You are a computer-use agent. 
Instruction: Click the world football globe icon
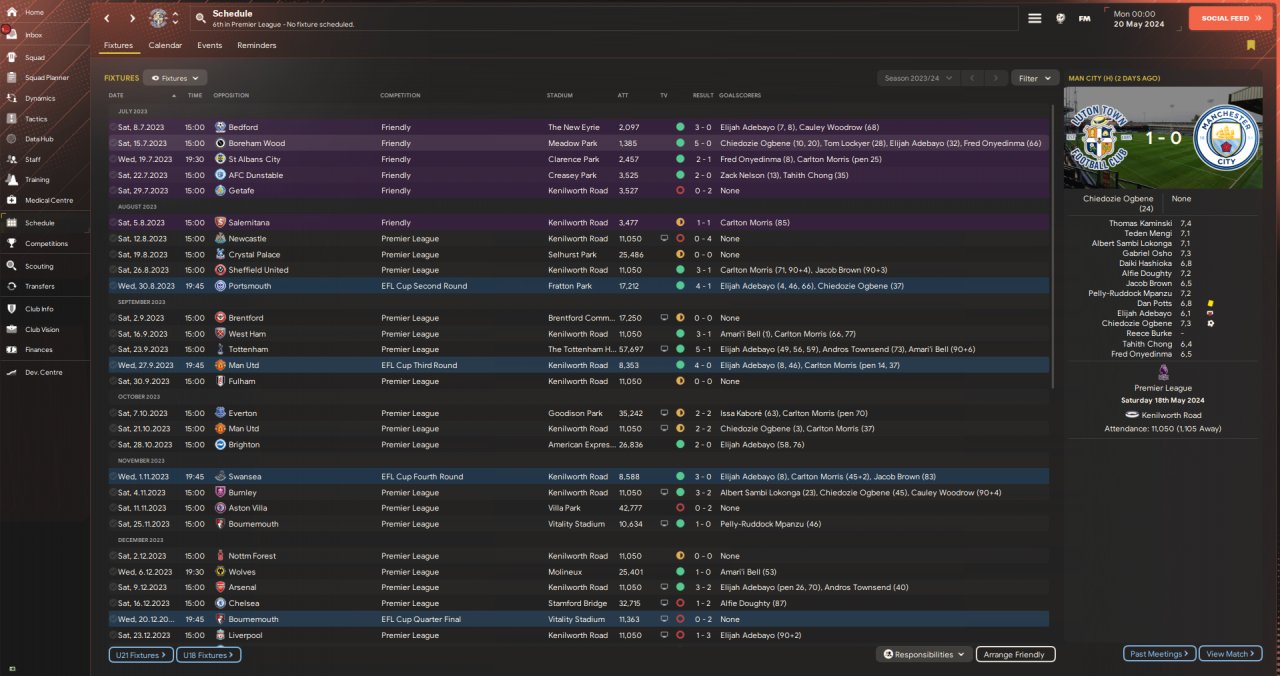click(1060, 18)
